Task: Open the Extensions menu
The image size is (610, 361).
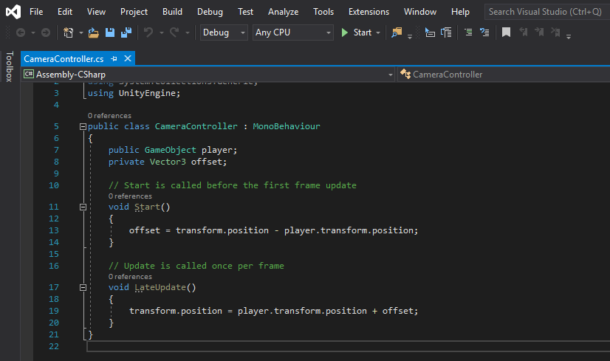Action: 369,12
